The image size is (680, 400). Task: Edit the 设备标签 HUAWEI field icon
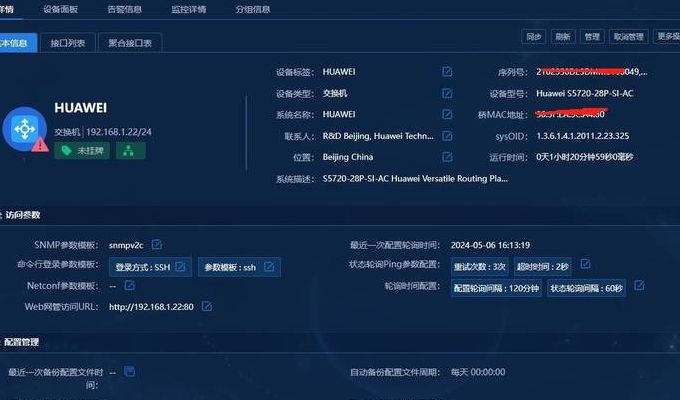[x=447, y=72]
